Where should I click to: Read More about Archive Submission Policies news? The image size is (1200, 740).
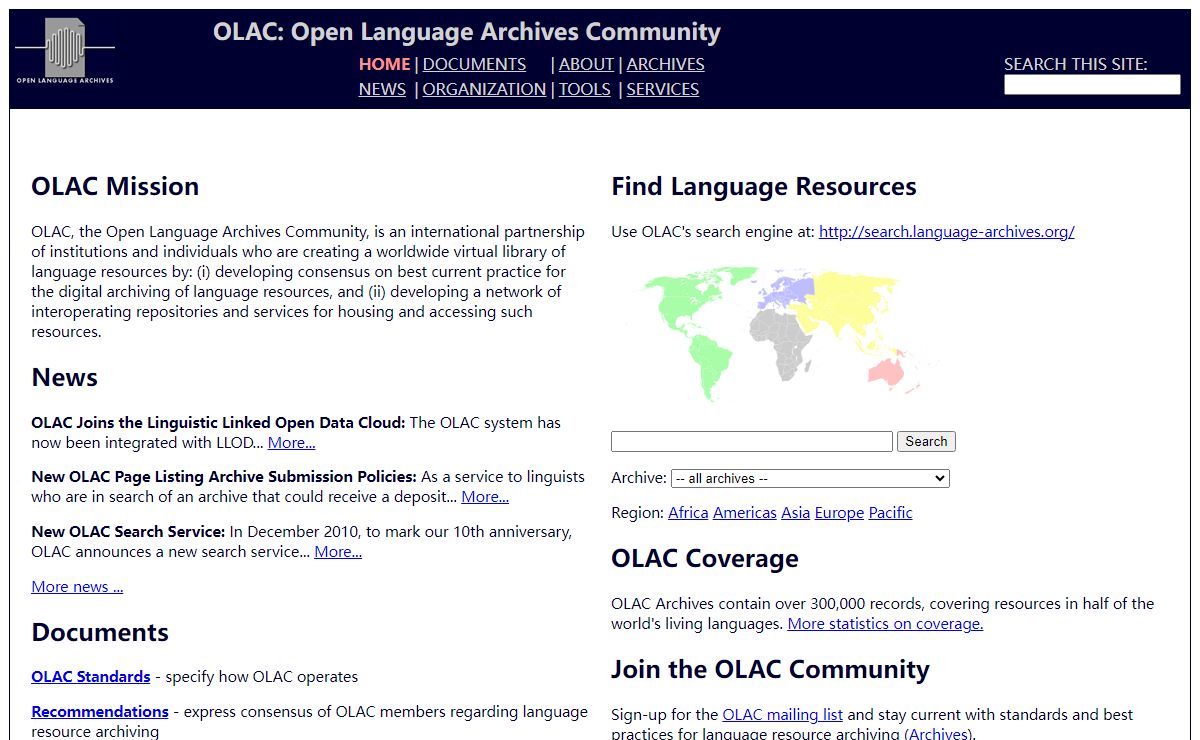point(485,497)
